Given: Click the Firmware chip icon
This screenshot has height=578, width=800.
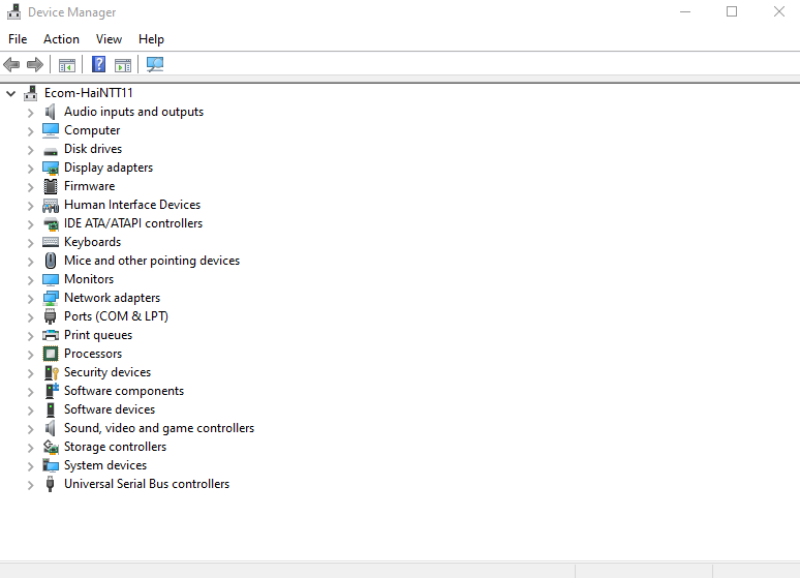Looking at the screenshot, I should 51,186.
